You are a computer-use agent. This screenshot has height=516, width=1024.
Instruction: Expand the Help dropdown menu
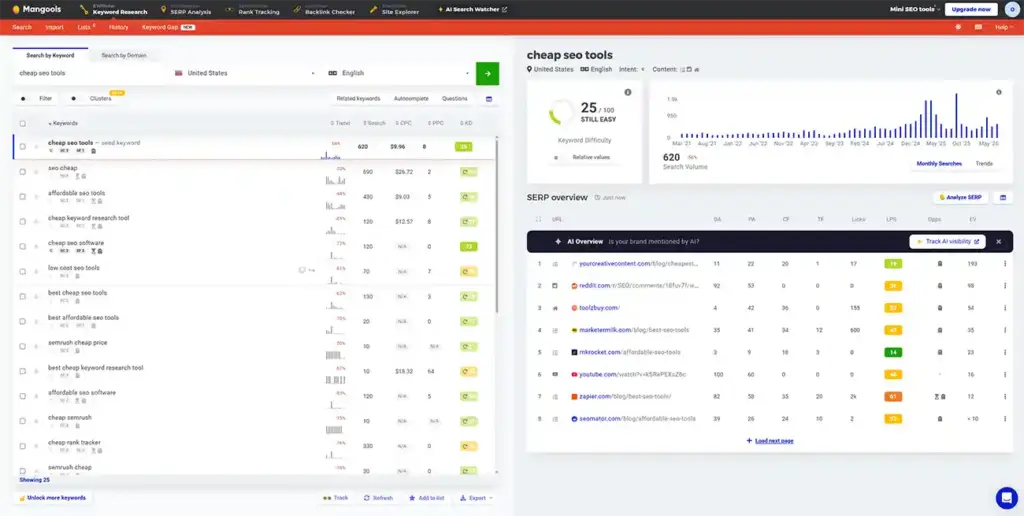coord(1002,27)
